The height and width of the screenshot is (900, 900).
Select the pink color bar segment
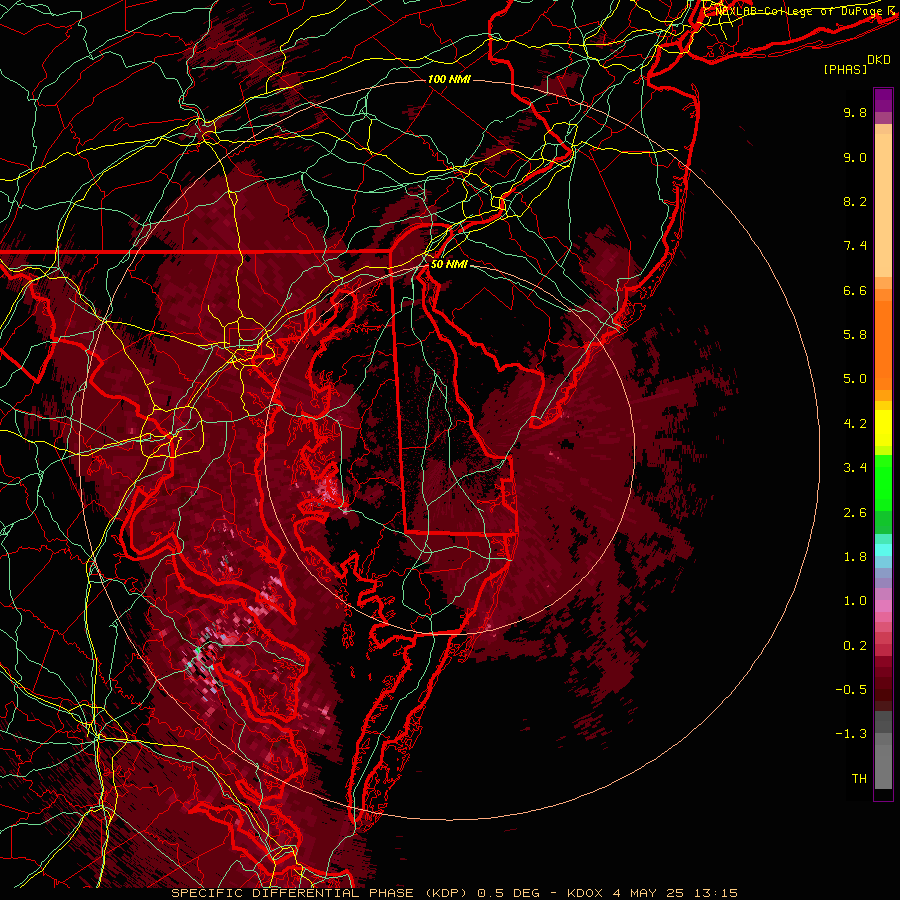(883, 606)
